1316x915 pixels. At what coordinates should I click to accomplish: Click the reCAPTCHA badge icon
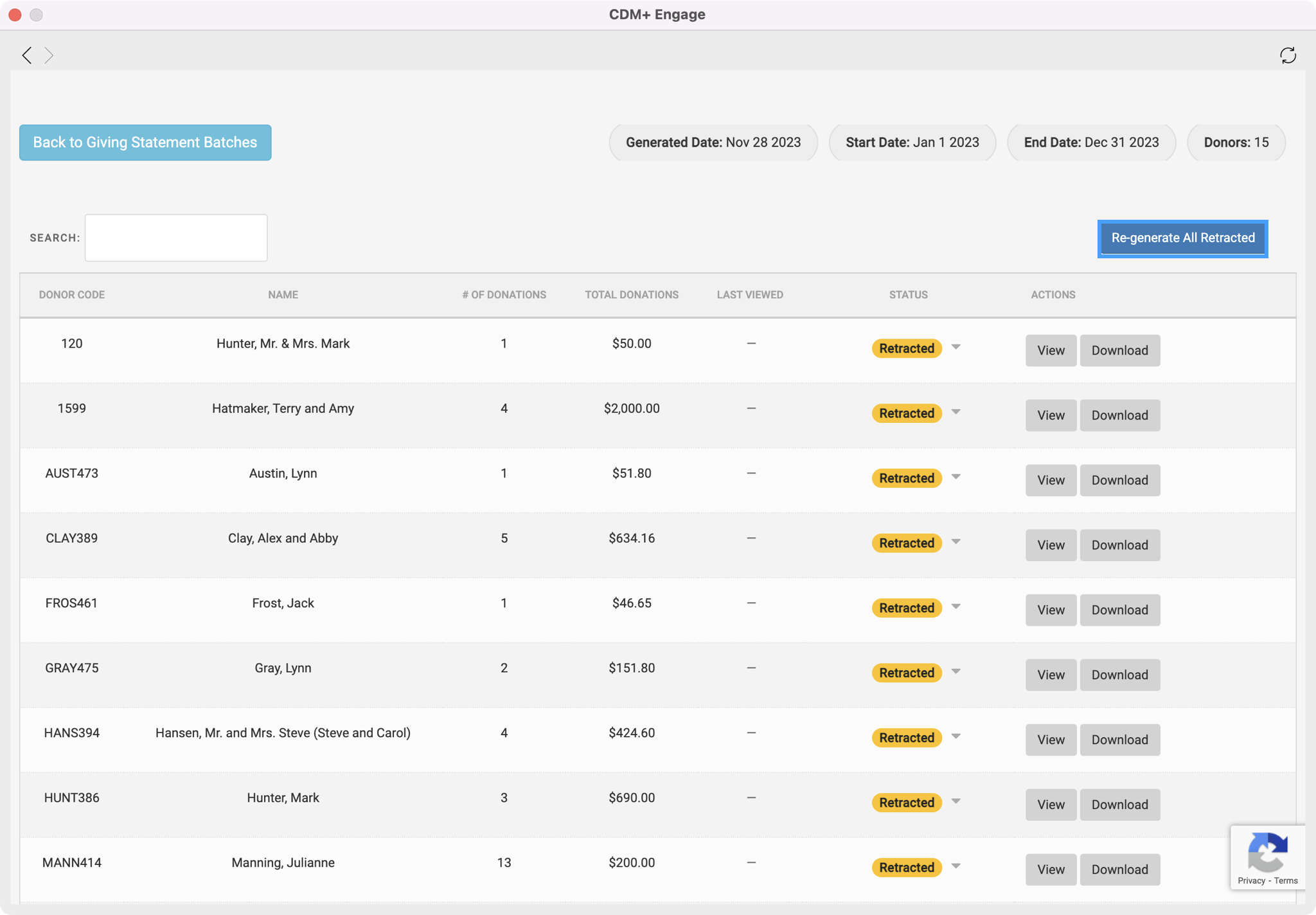1267,852
